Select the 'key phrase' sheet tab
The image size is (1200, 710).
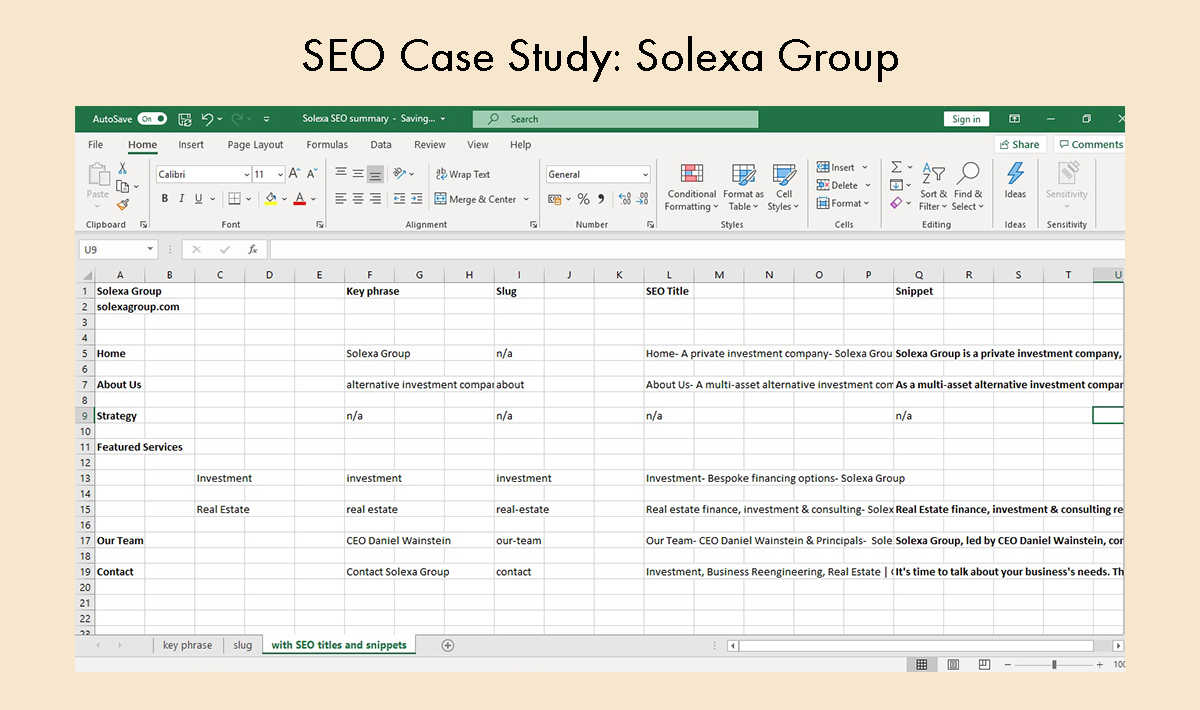187,645
